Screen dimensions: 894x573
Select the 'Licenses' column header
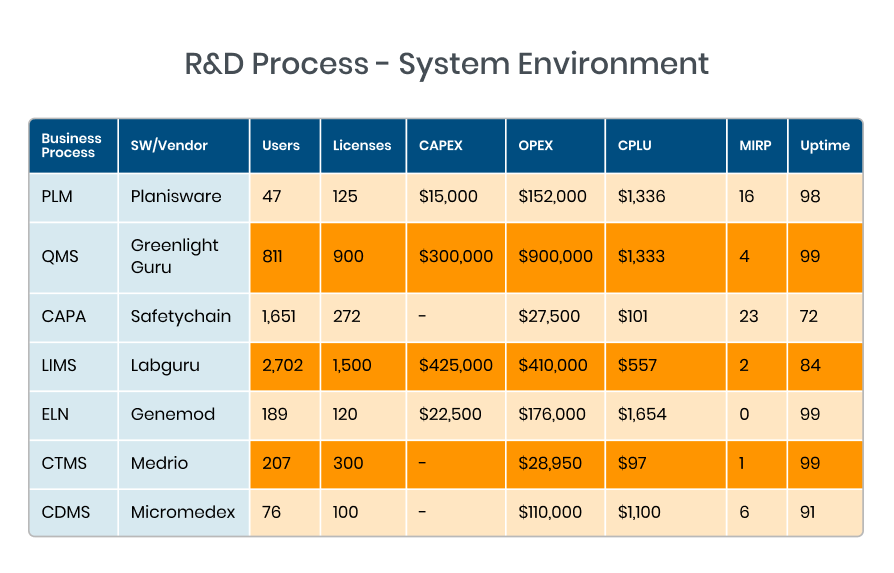click(x=362, y=145)
